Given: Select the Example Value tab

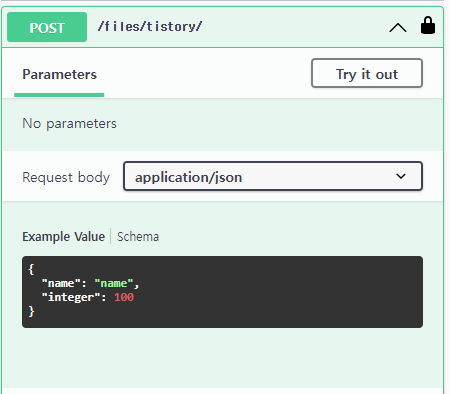Looking at the screenshot, I should (64, 237).
